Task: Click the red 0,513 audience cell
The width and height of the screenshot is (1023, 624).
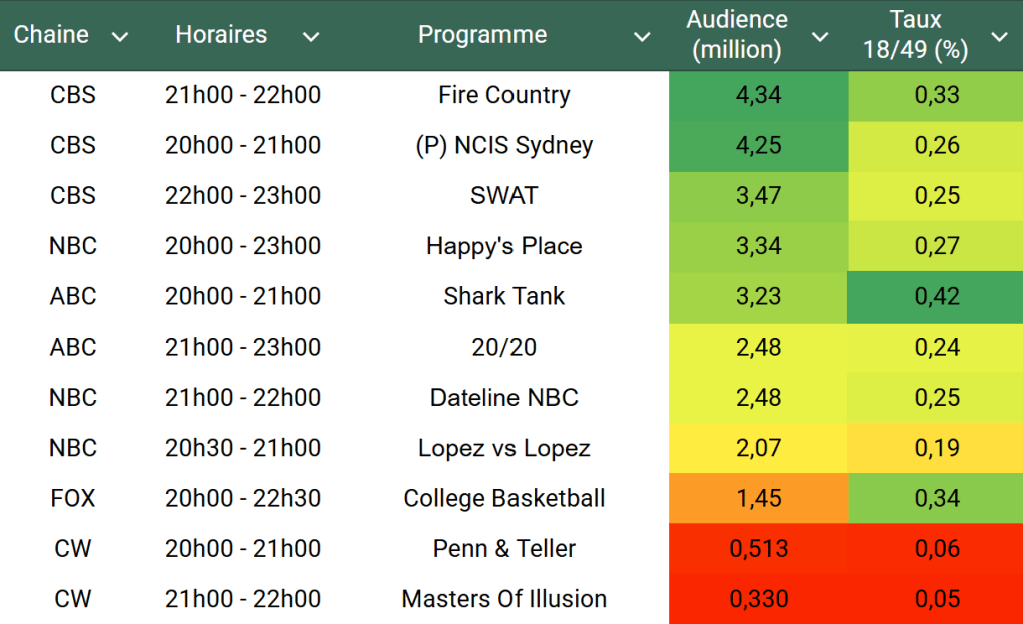Action: click(758, 548)
